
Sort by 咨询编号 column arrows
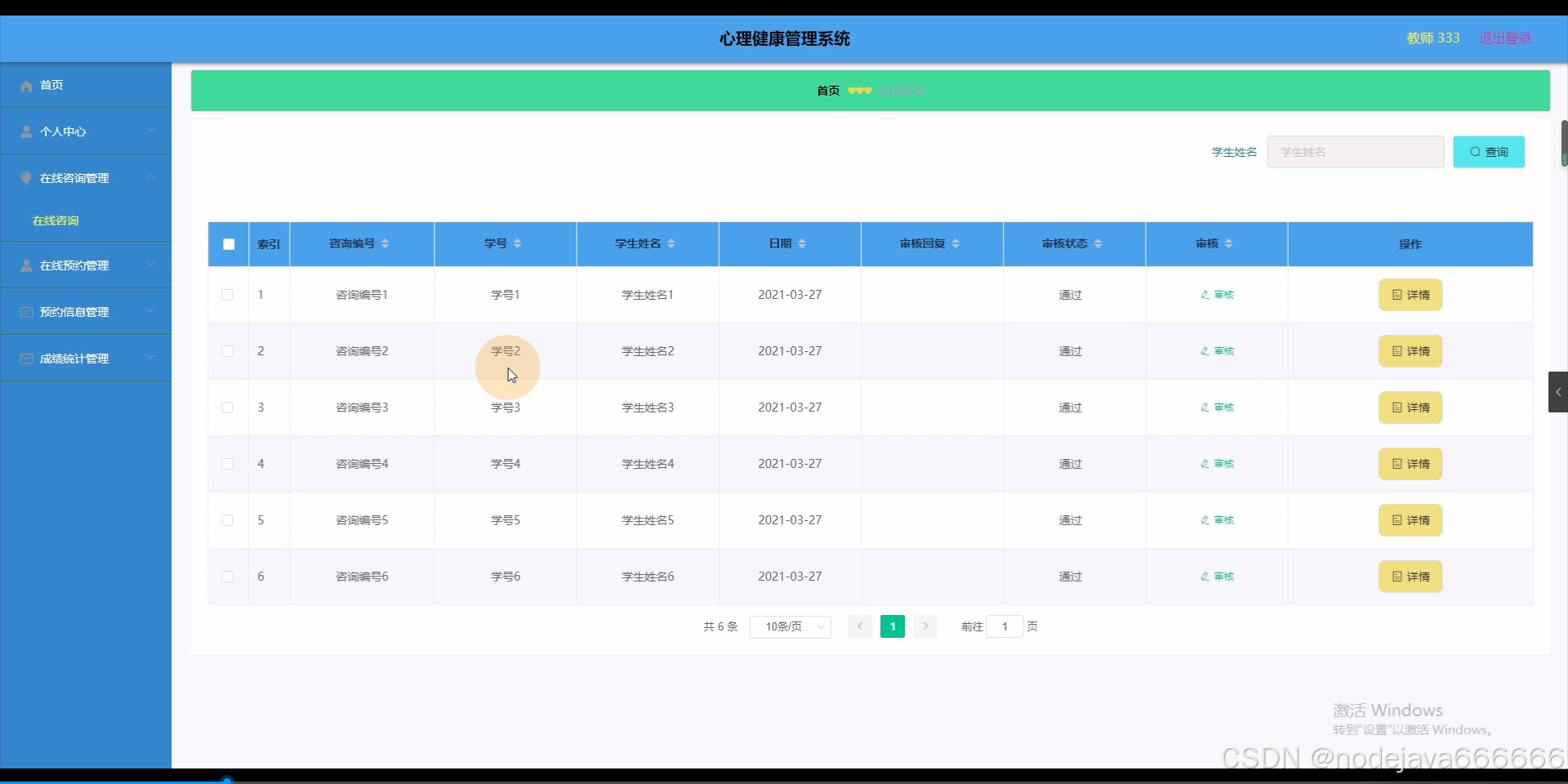click(x=385, y=243)
